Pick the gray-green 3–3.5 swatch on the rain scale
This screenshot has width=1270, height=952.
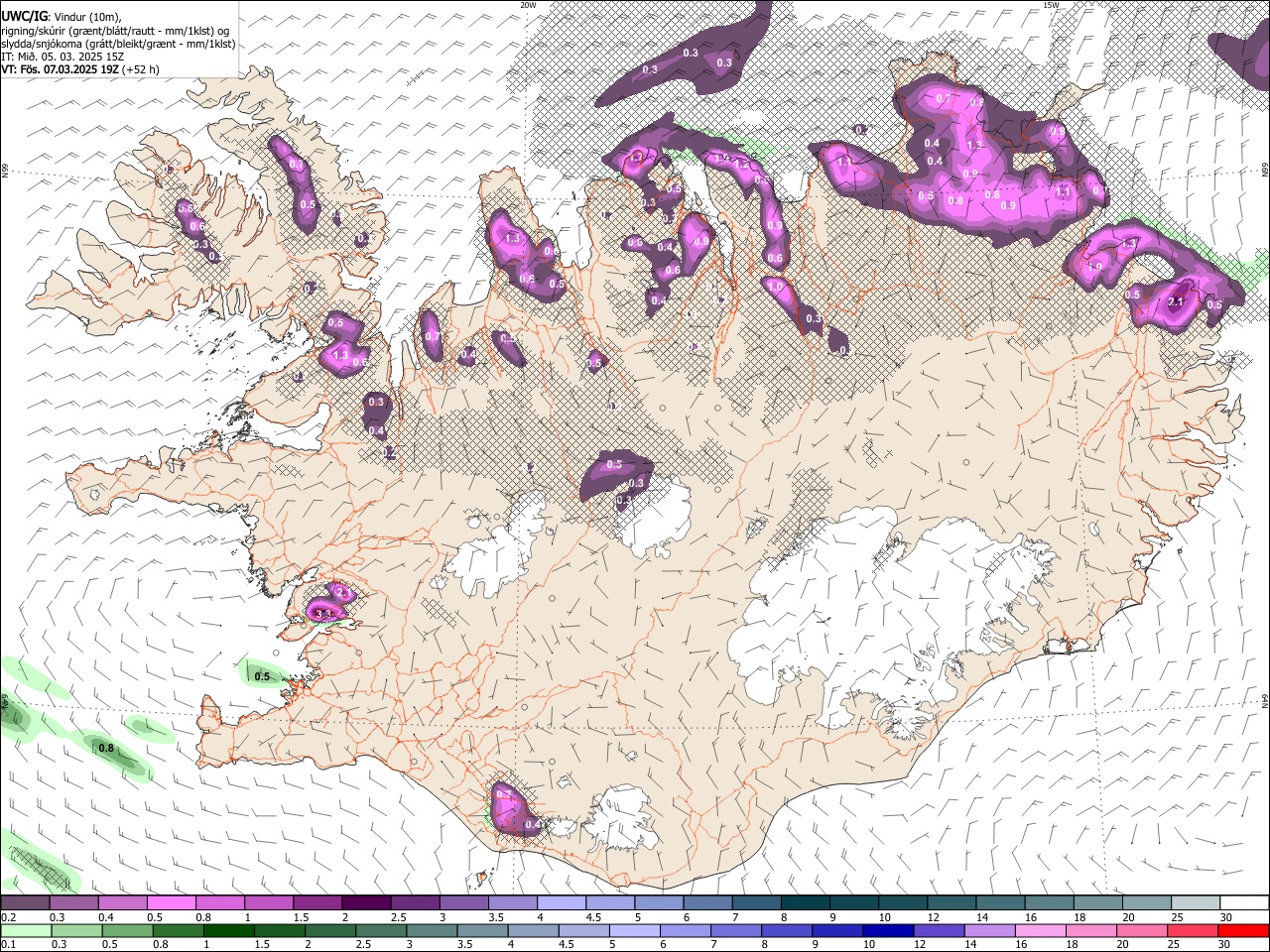(x=431, y=930)
